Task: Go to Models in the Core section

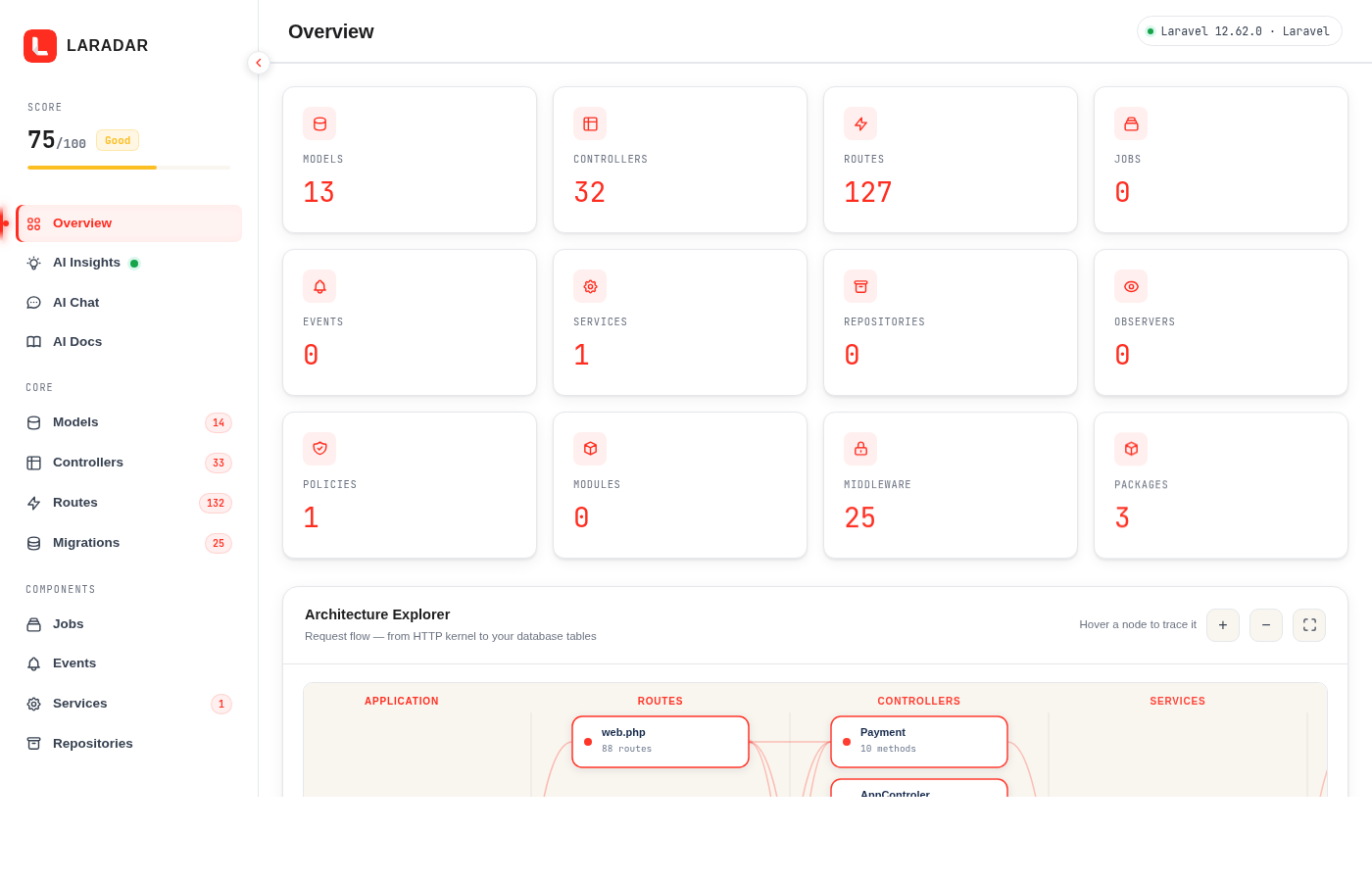Action: pos(129,422)
